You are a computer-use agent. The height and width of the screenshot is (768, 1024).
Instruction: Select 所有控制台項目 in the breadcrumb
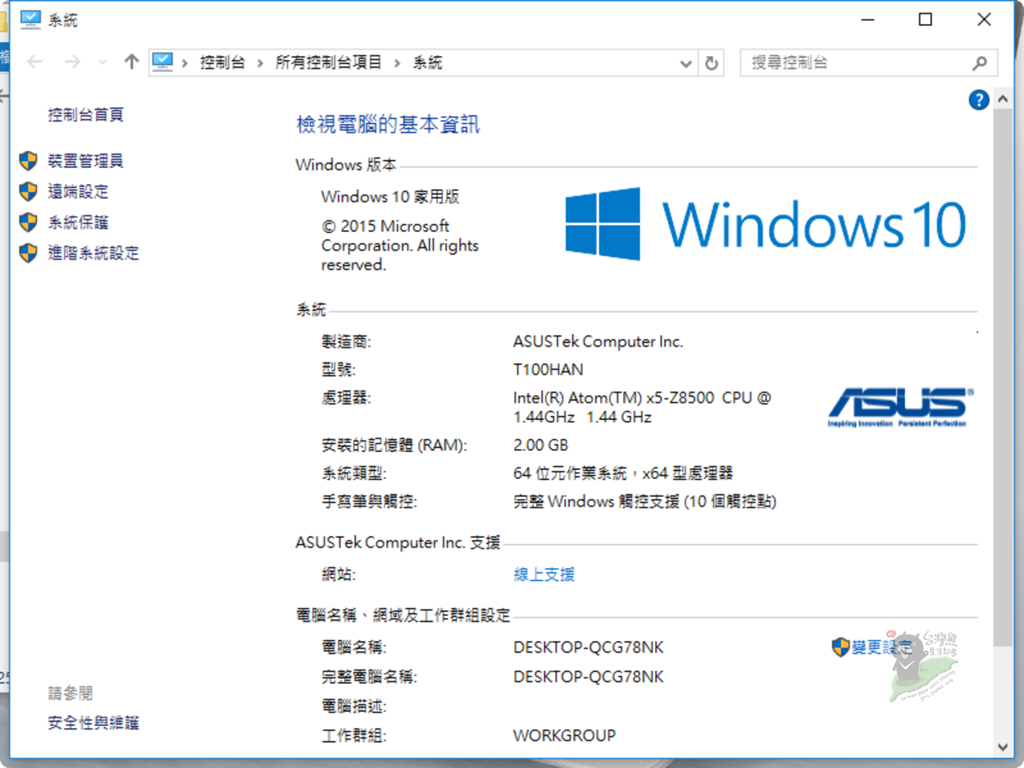pos(328,63)
